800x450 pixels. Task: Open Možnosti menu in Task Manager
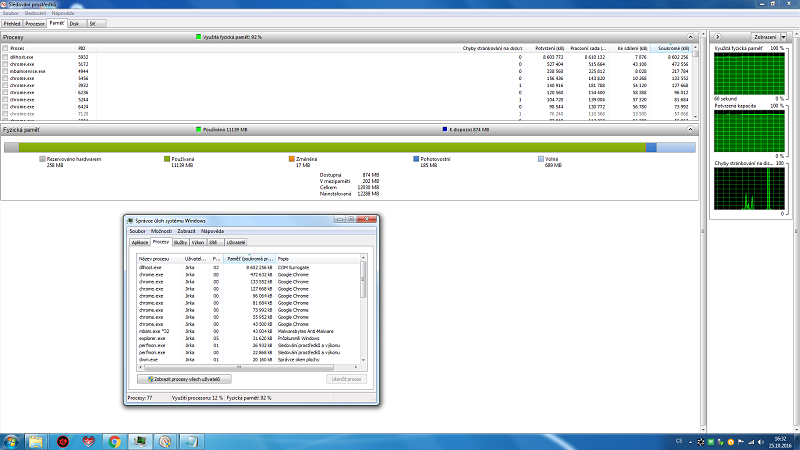pyautogui.click(x=161, y=231)
